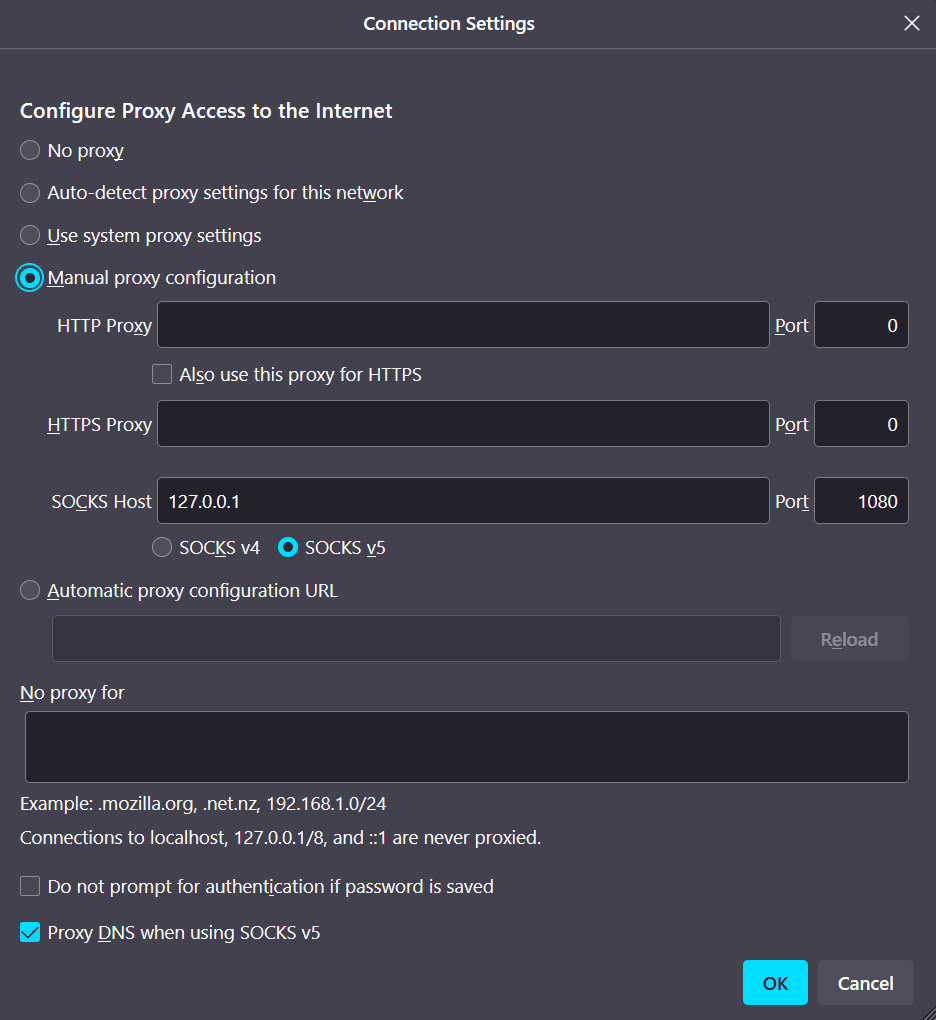The width and height of the screenshot is (936, 1020).
Task: Select Manual proxy configuration radio button
Action: pos(30,278)
